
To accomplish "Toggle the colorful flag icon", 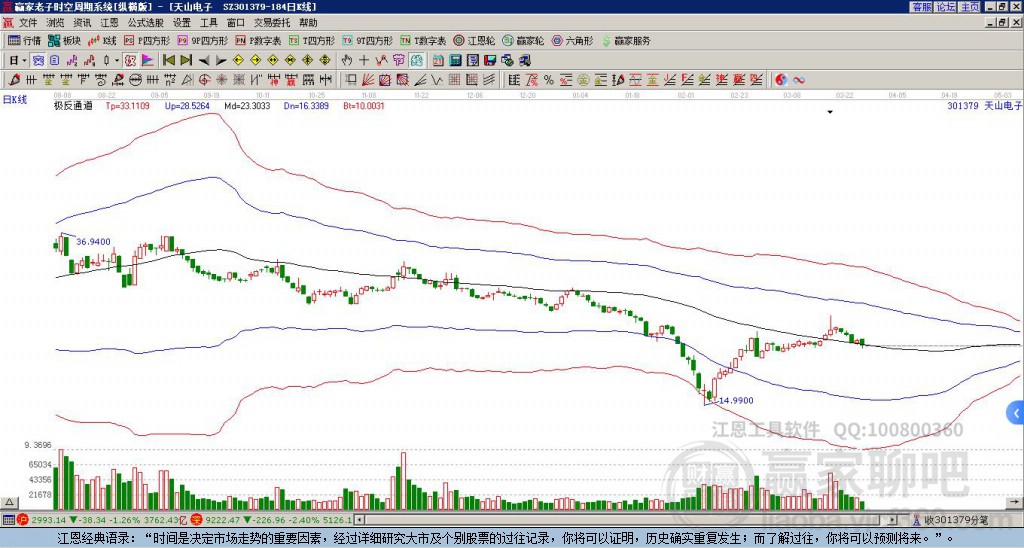I will (148, 61).
